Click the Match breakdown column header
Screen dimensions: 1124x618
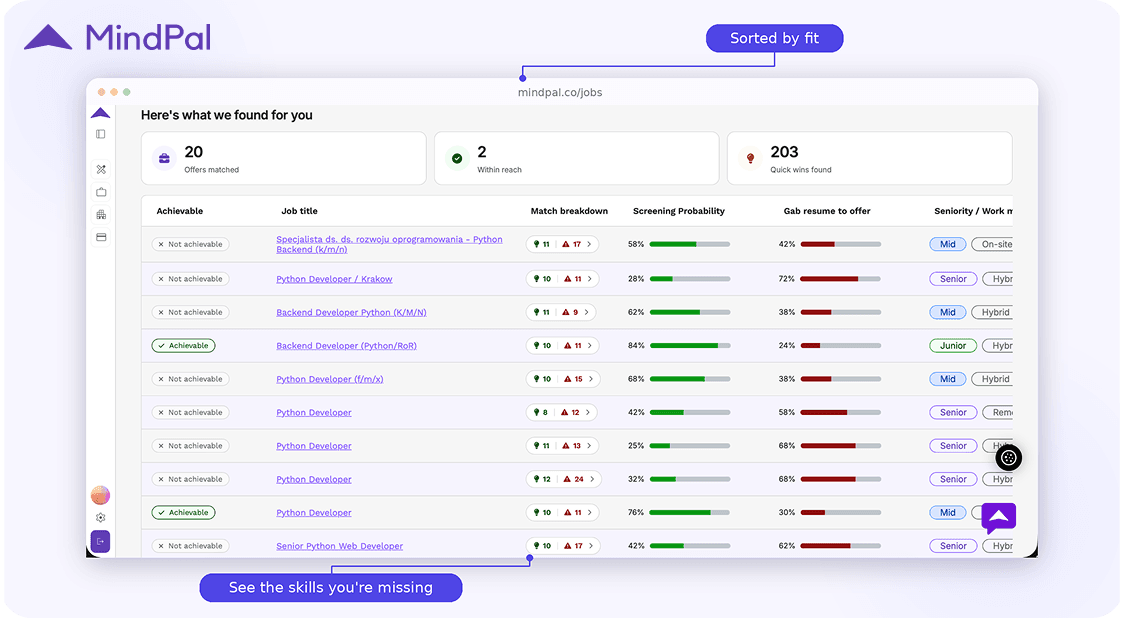click(x=569, y=211)
